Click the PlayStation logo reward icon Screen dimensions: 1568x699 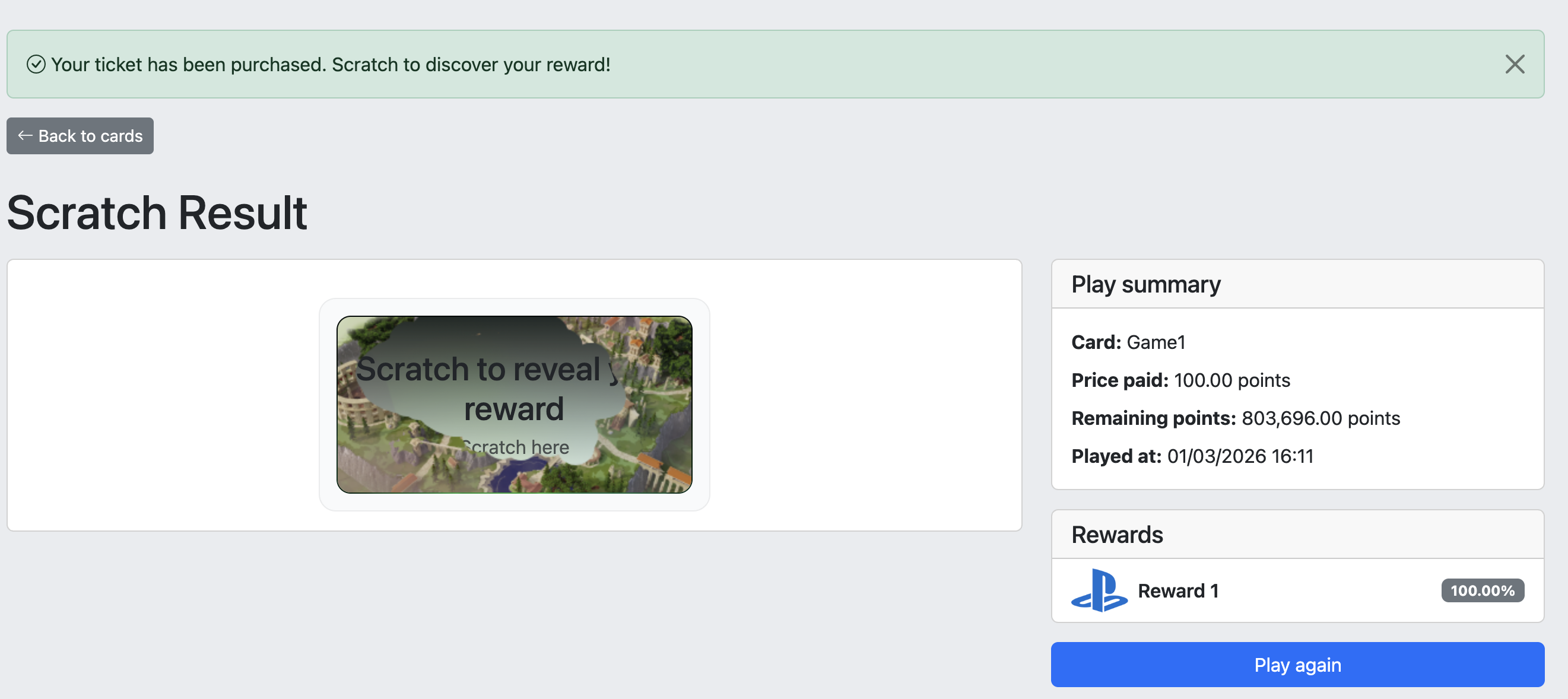pyautogui.click(x=1099, y=590)
